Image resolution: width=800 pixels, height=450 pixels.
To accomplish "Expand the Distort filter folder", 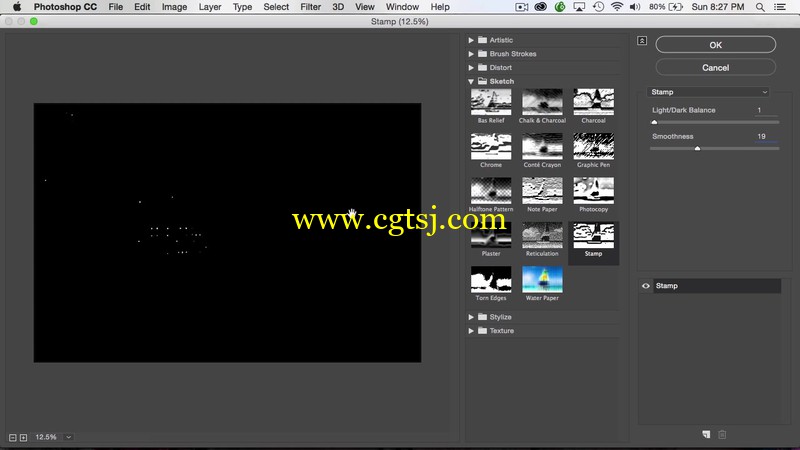I will click(471, 67).
